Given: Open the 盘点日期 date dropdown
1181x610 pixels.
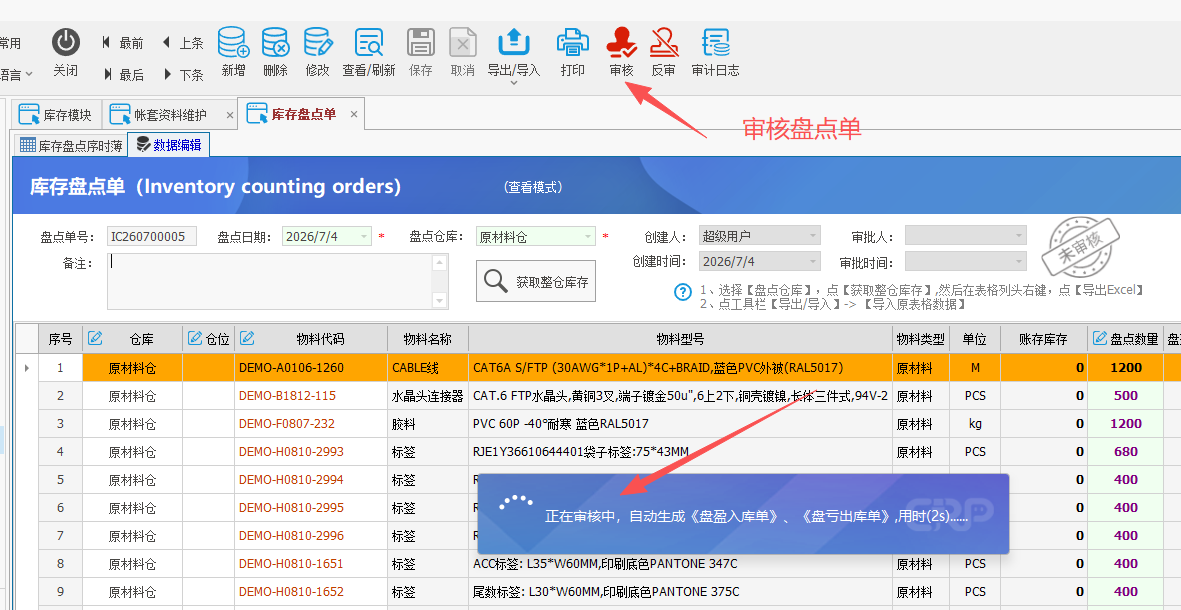Looking at the screenshot, I should click(365, 236).
